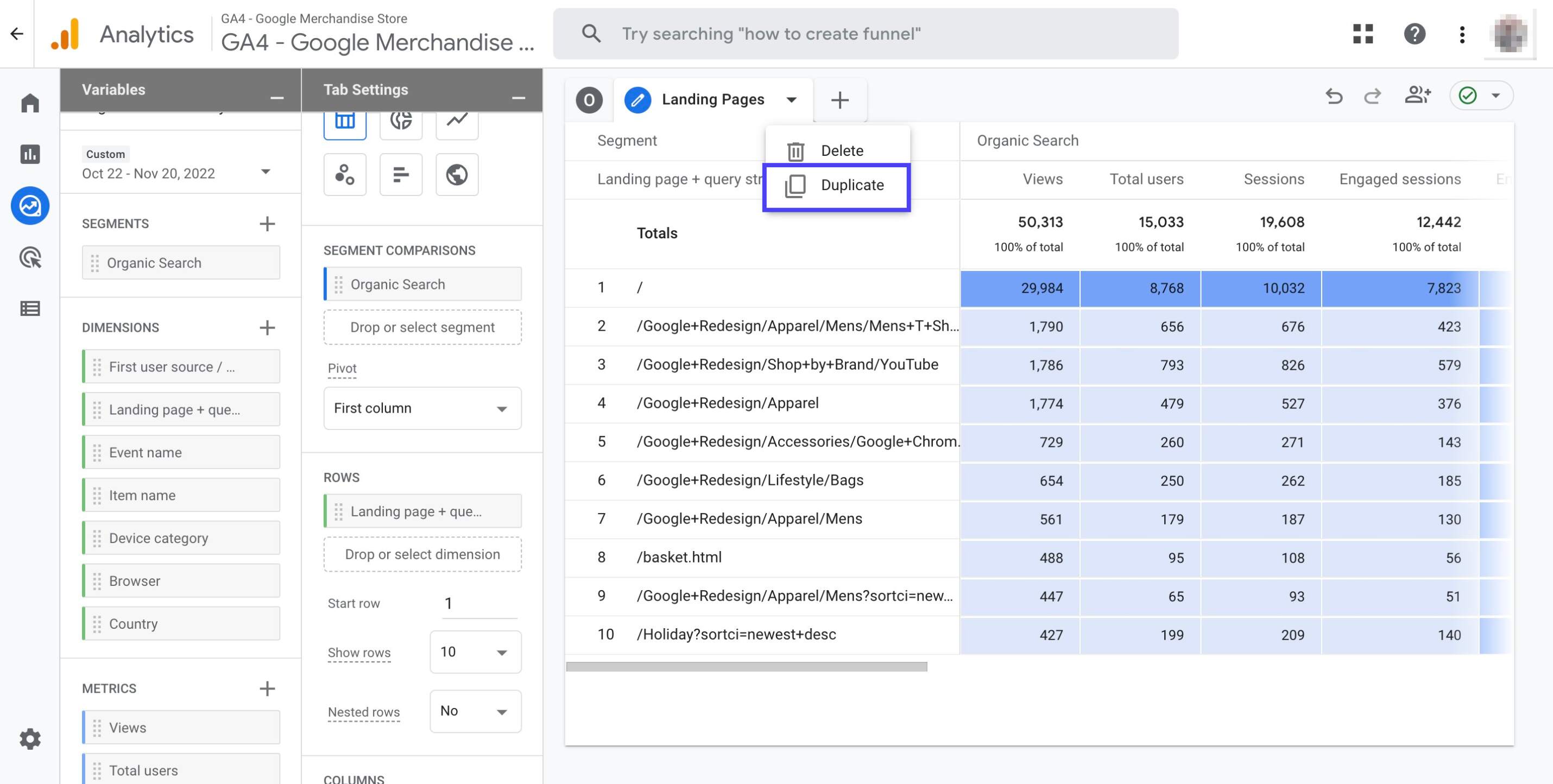Select Event name dimension
The height and width of the screenshot is (784, 1553).
(x=181, y=452)
